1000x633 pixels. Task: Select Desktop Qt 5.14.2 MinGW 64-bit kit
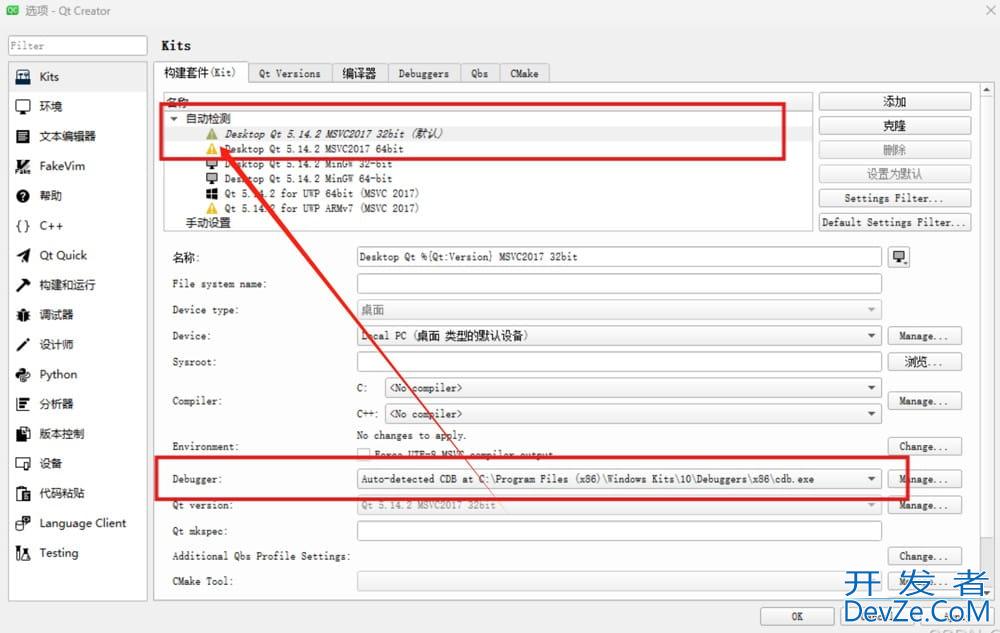(307, 178)
